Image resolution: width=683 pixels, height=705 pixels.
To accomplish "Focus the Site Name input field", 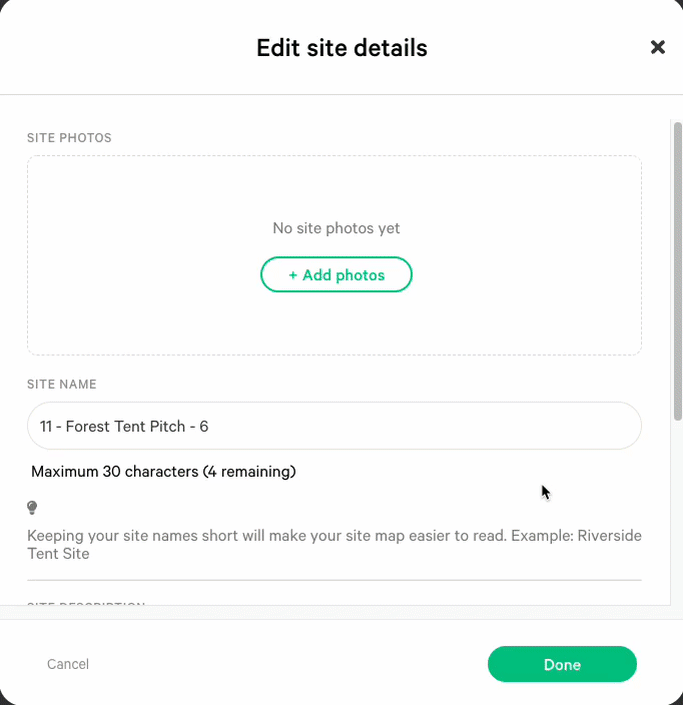I will point(334,426).
